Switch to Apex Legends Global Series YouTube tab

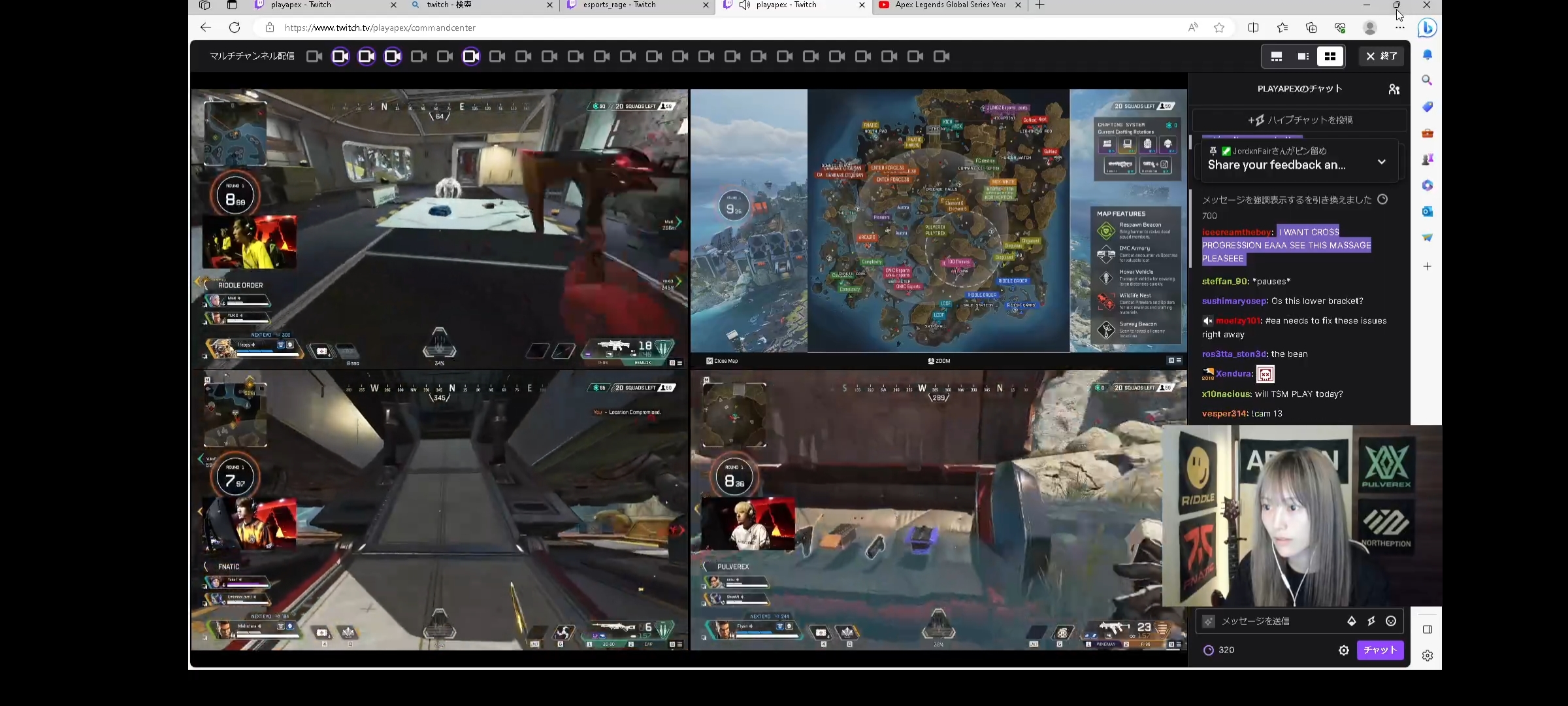pos(949,5)
